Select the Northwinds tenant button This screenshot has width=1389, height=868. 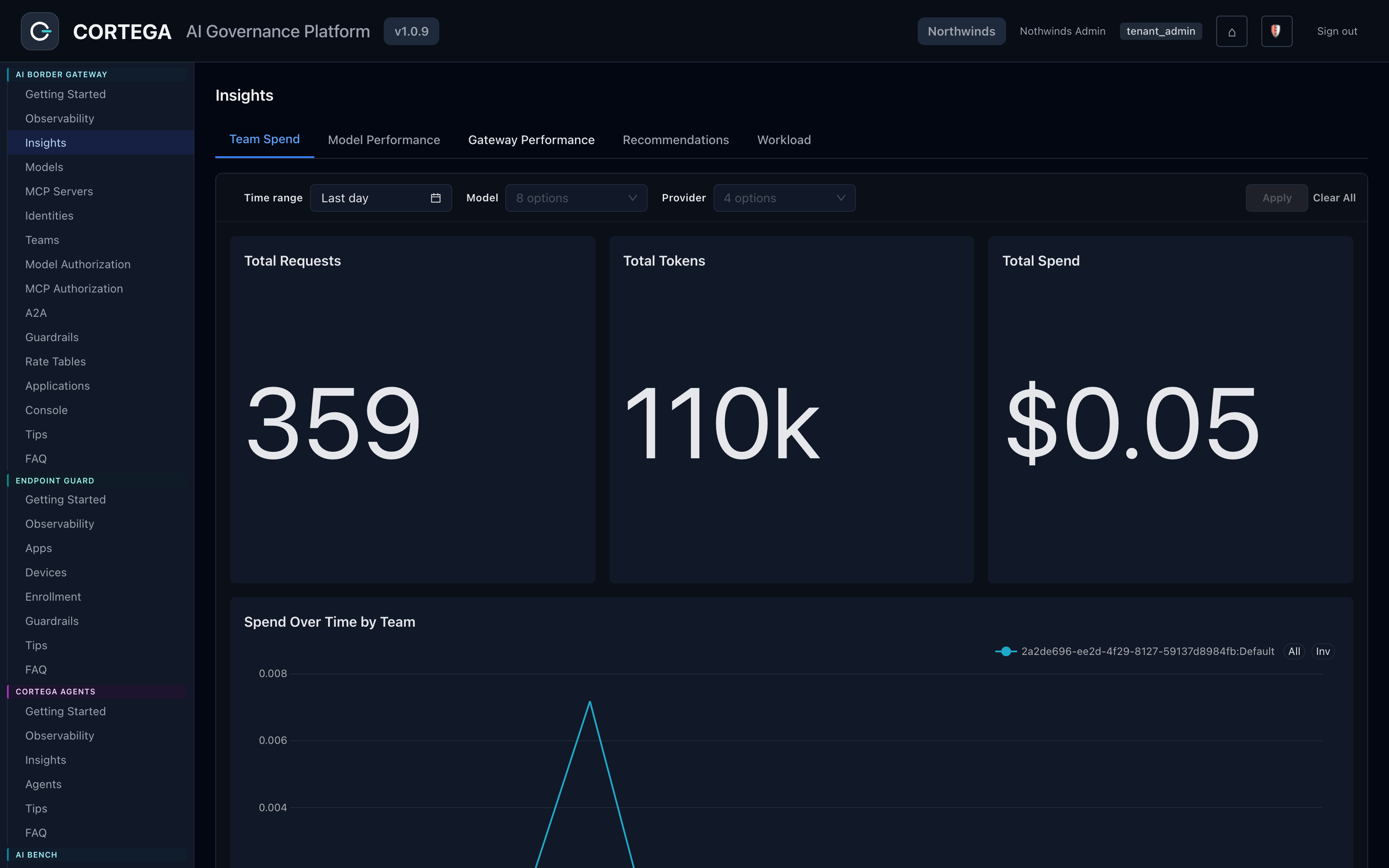[x=961, y=31]
